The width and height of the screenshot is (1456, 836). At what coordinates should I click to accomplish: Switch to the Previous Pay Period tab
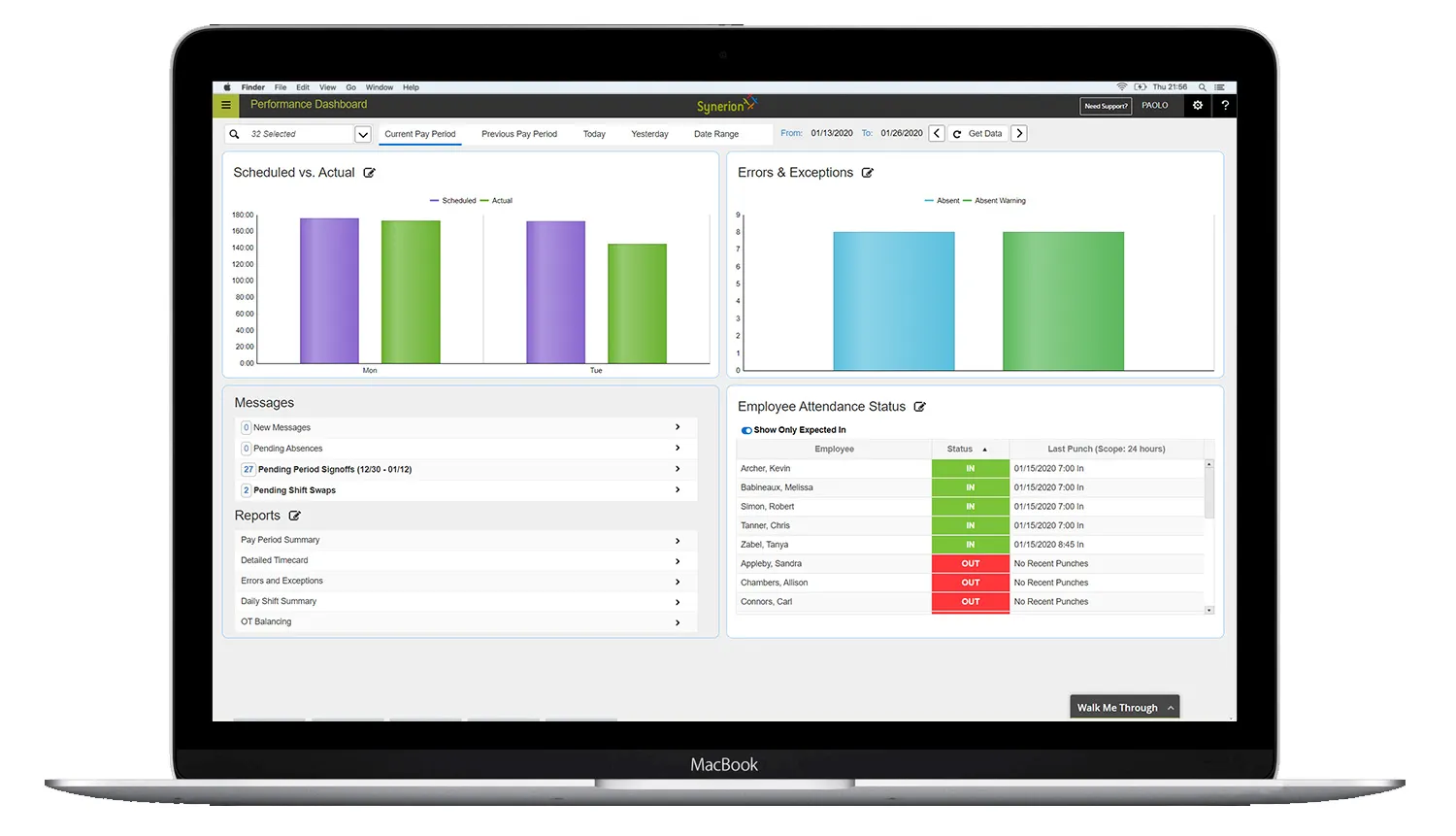[x=519, y=134]
